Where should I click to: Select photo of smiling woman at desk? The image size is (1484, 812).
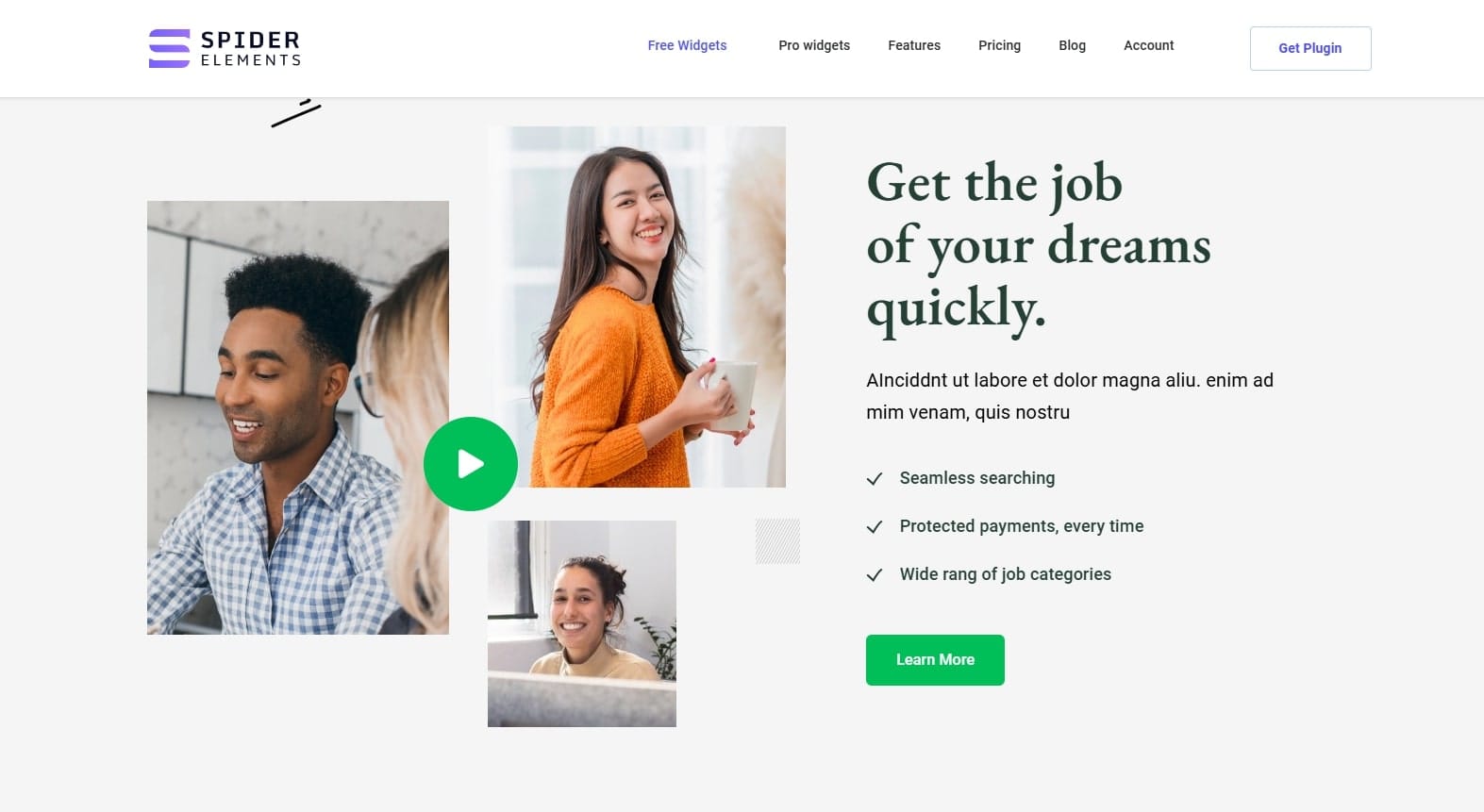coord(582,623)
